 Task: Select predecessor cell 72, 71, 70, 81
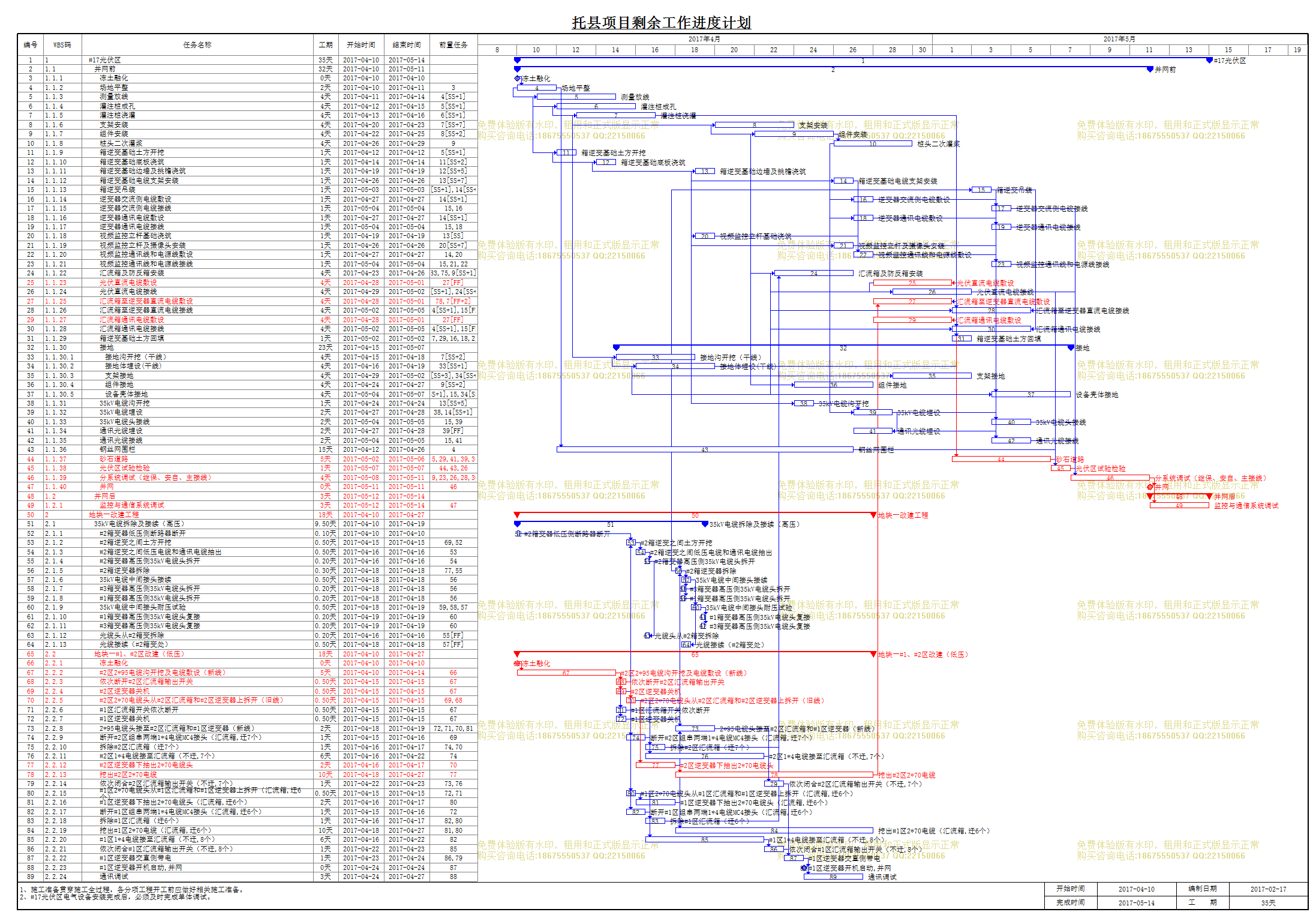click(453, 728)
